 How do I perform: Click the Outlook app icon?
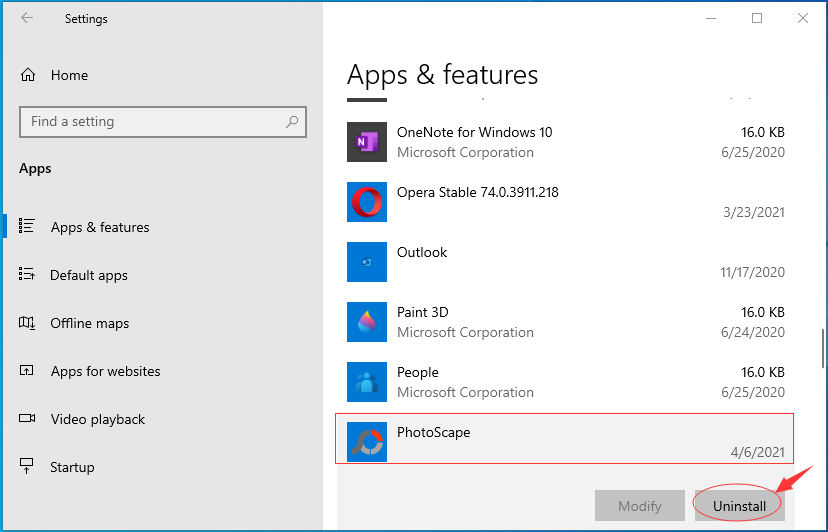pos(366,262)
